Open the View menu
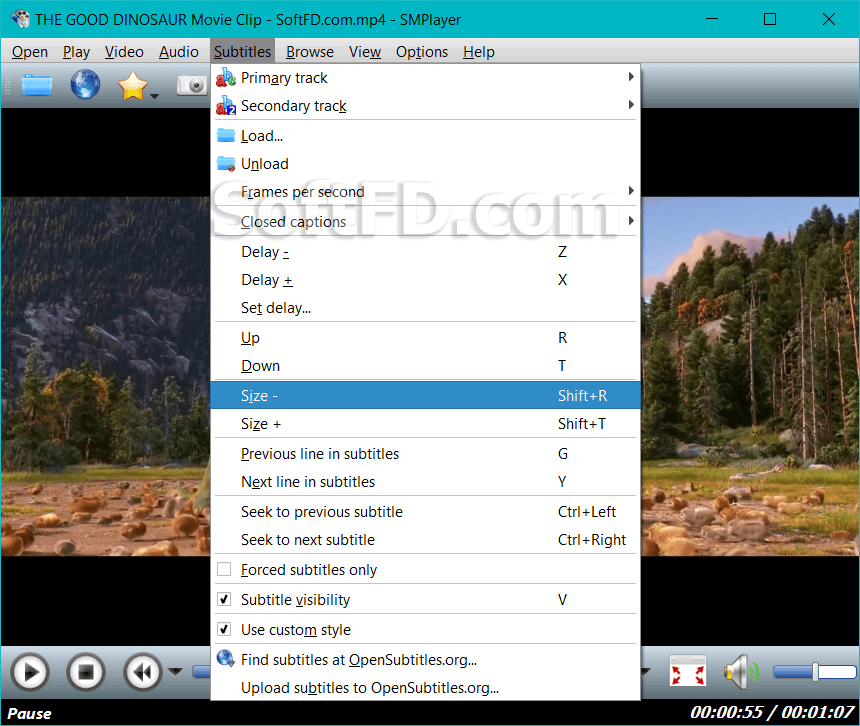This screenshot has height=726, width=860. (365, 52)
